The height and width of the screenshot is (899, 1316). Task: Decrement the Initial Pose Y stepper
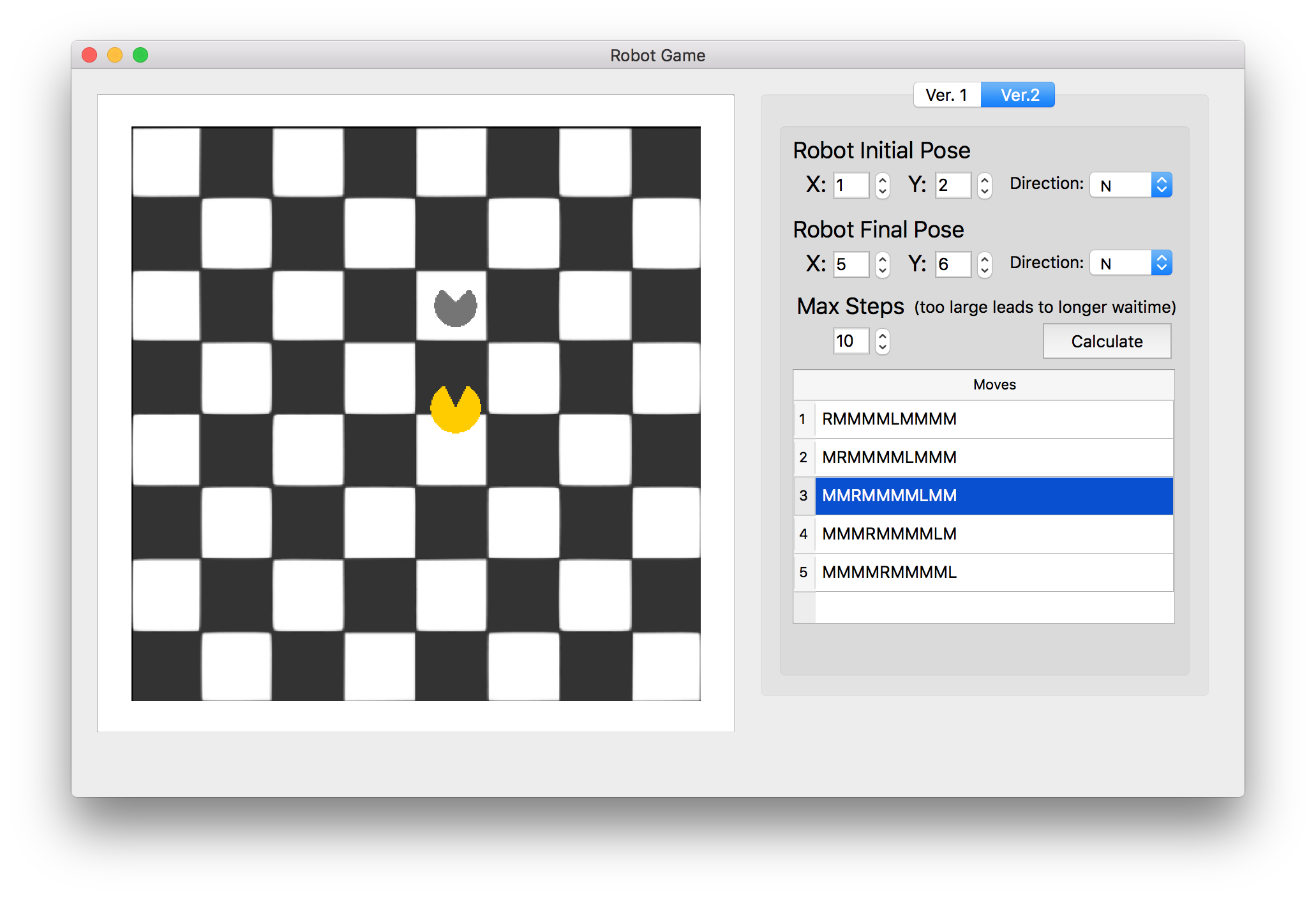click(985, 191)
